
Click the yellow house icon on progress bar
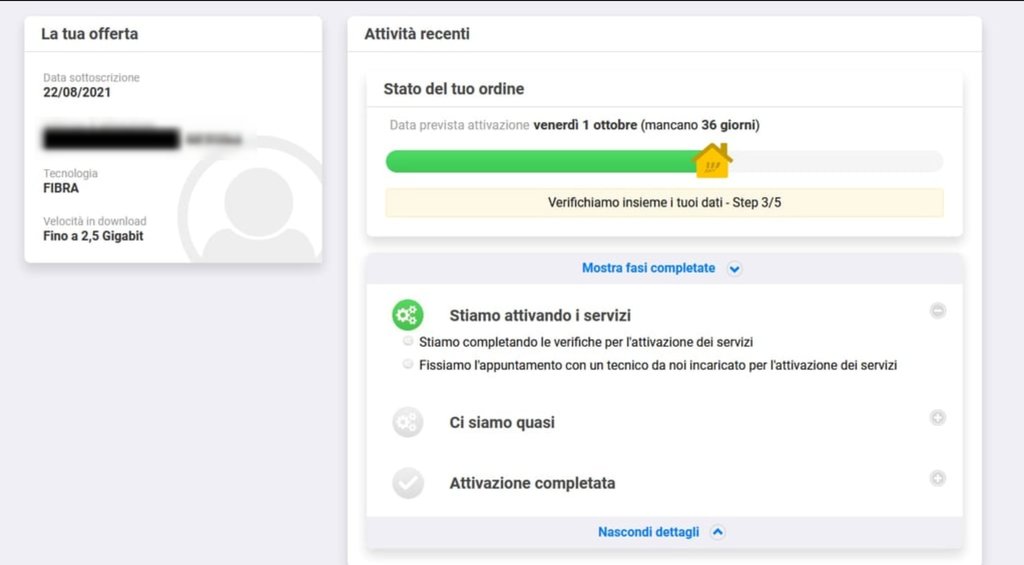pos(712,161)
